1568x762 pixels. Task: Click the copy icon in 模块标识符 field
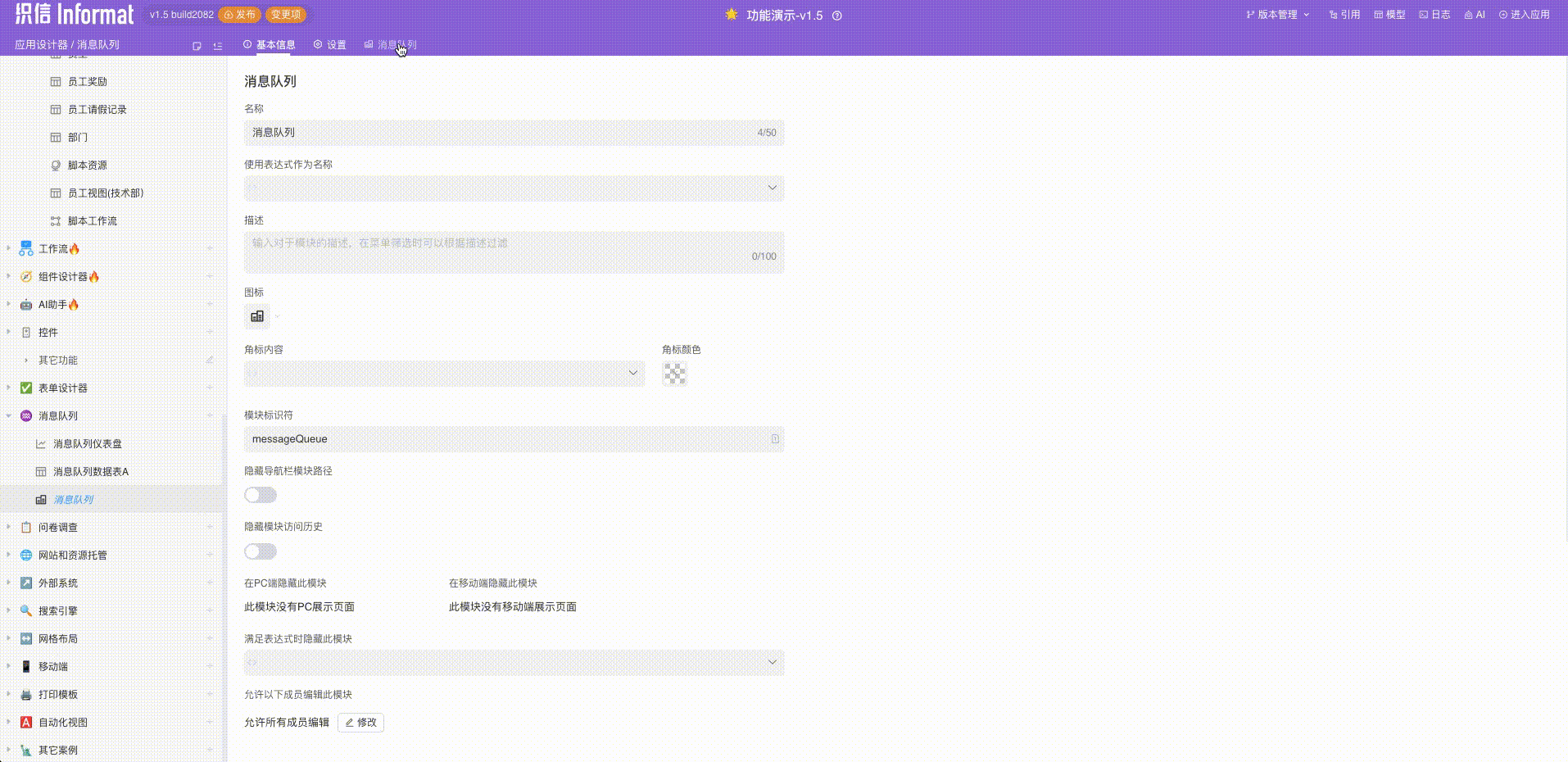pos(774,439)
